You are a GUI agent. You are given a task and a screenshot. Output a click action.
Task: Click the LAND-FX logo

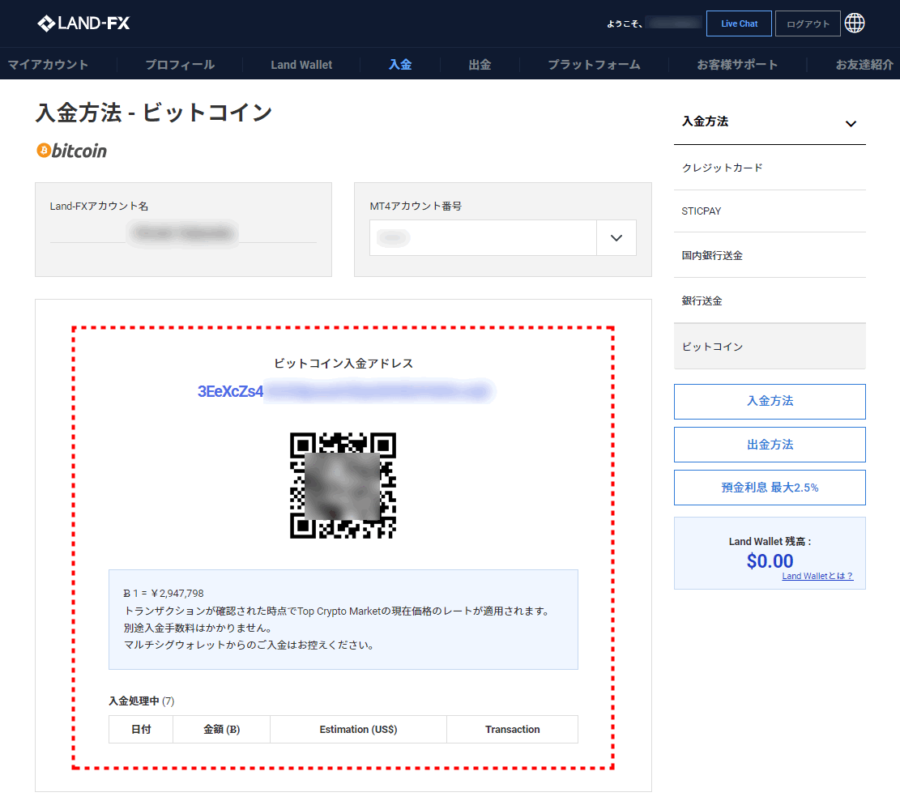84,24
